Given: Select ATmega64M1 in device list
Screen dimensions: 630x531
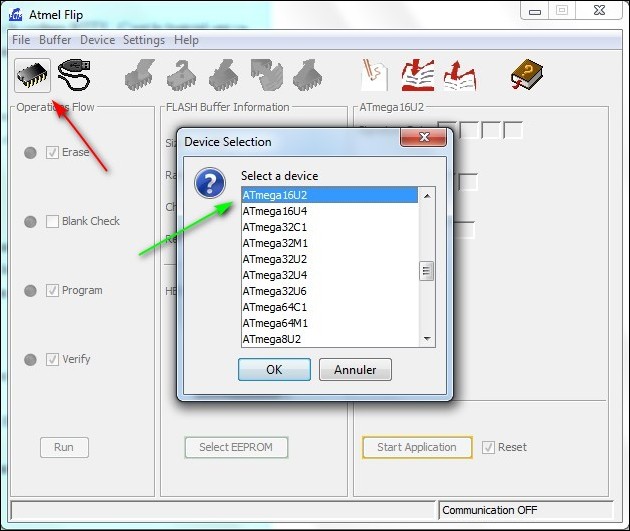Looking at the screenshot, I should point(329,323).
